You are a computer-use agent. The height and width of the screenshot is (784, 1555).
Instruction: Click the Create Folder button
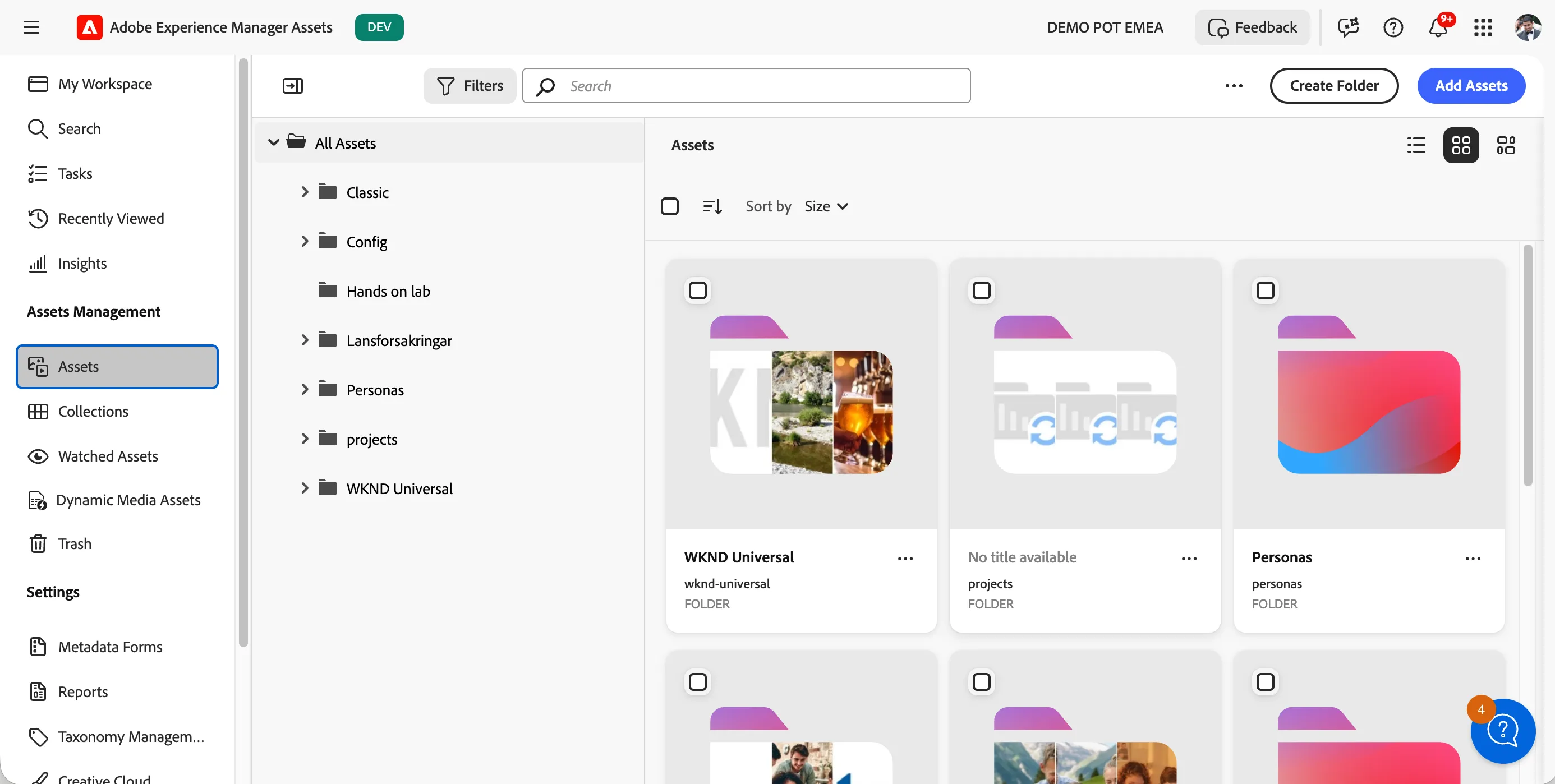(x=1334, y=86)
